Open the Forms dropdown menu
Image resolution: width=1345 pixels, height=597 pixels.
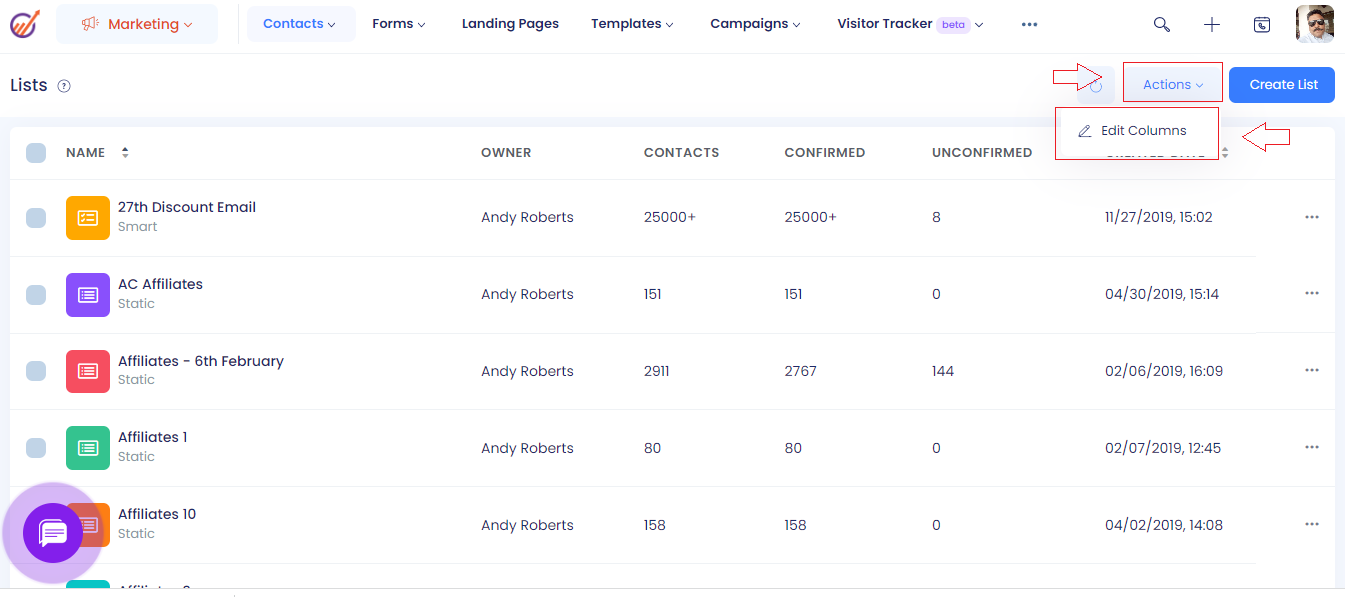pyautogui.click(x=398, y=24)
